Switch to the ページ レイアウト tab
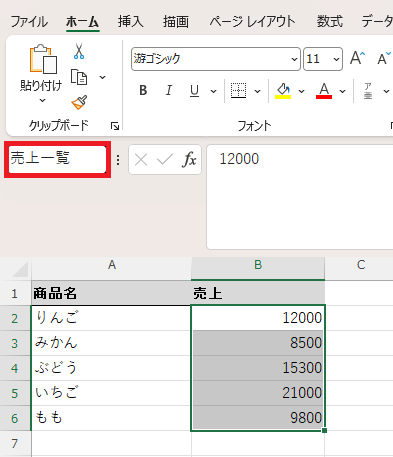393x457 pixels. click(x=252, y=22)
